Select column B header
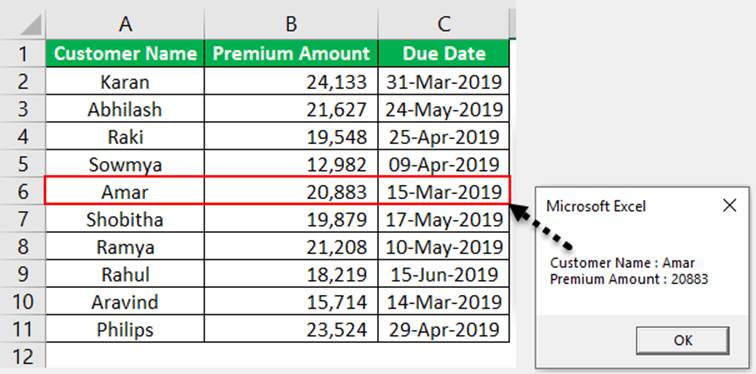This screenshot has height=374, width=756. click(291, 24)
